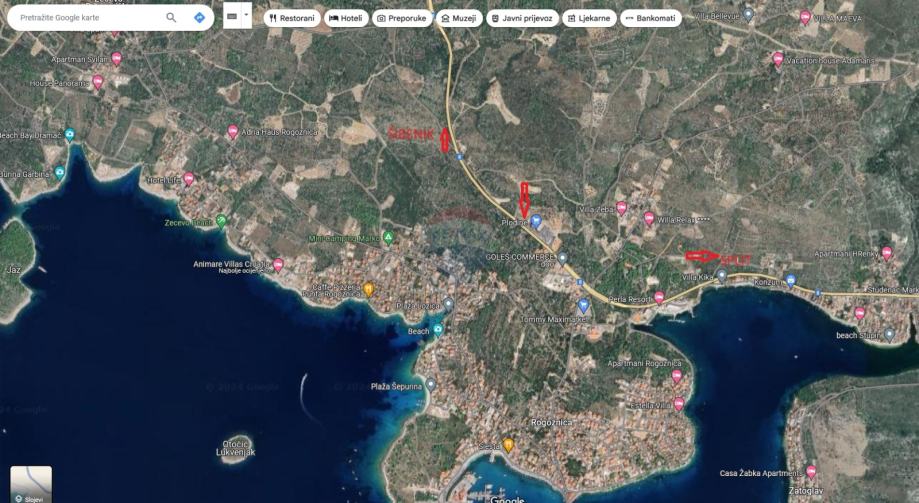Filter map by Restorani
The width and height of the screenshot is (919, 503).
(292, 18)
